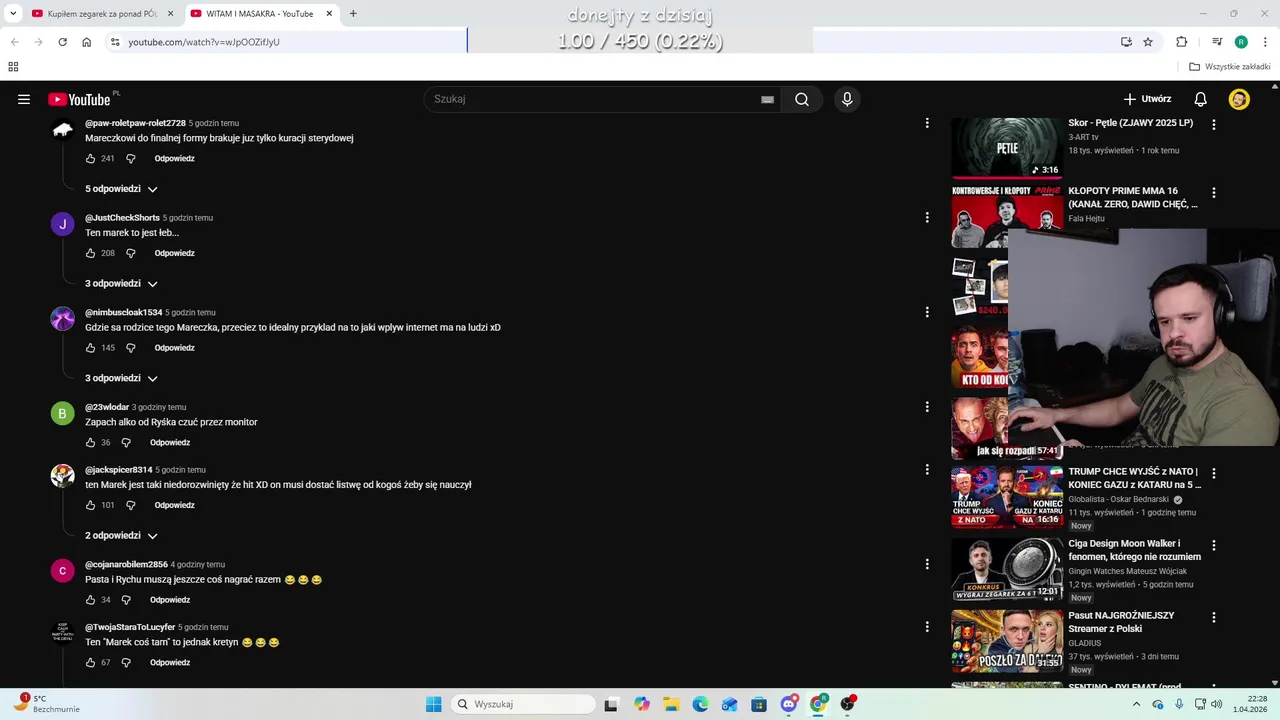
Task: Like the comment by @cojanarobilem2856
Action: click(90, 600)
